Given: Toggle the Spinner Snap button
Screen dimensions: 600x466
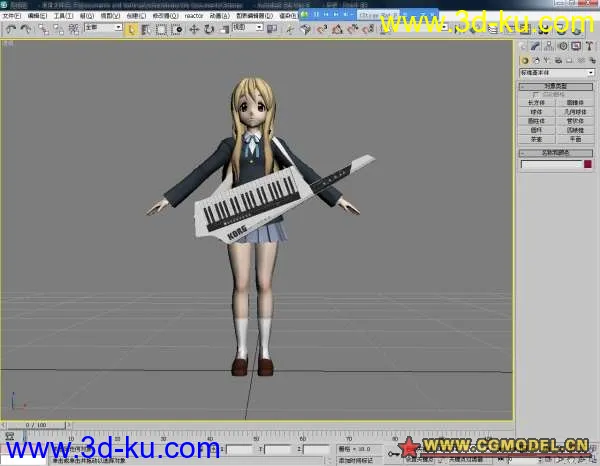Looking at the screenshot, I should click(x=368, y=29).
